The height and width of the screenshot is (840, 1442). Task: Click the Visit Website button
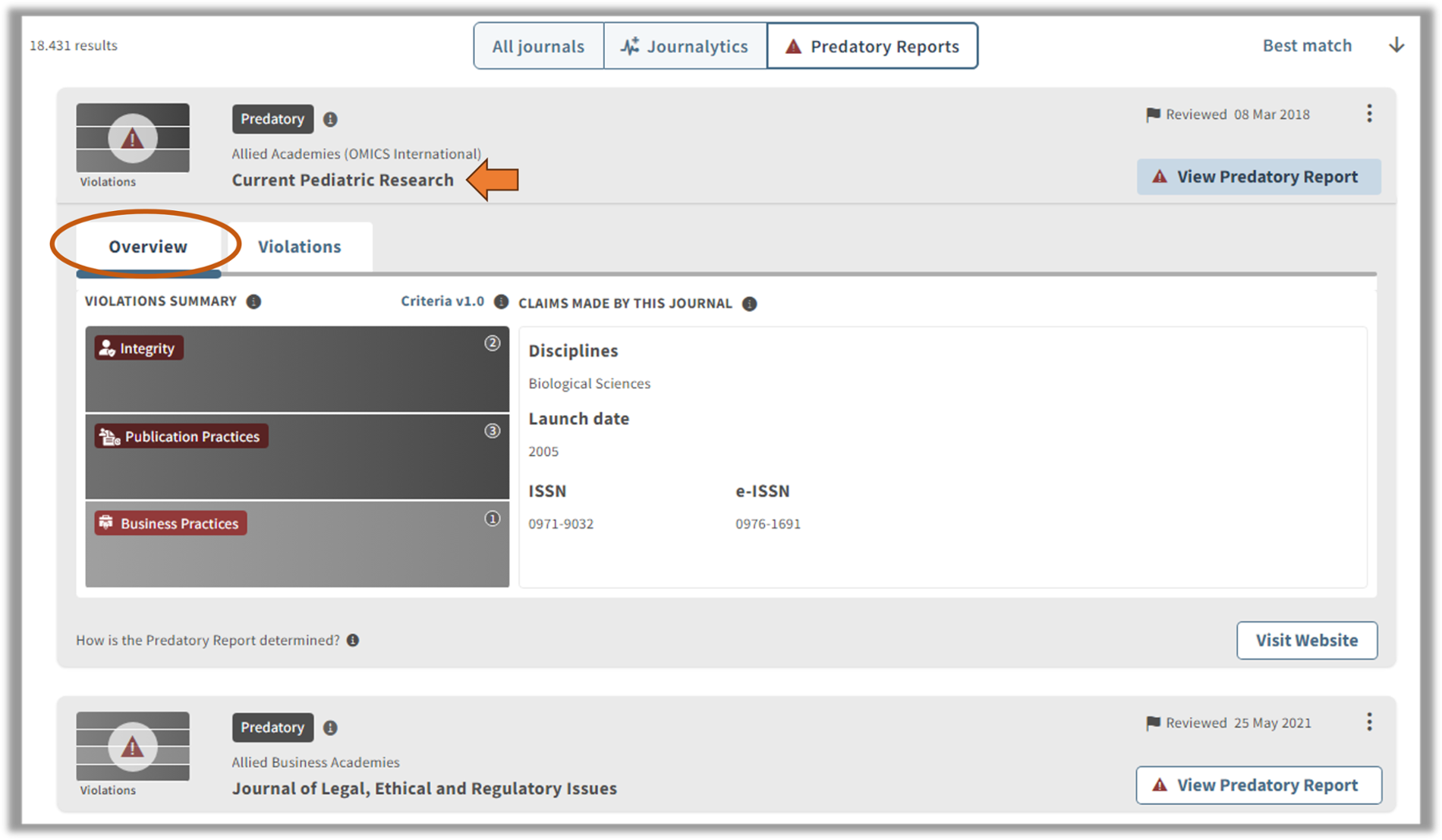point(1307,640)
